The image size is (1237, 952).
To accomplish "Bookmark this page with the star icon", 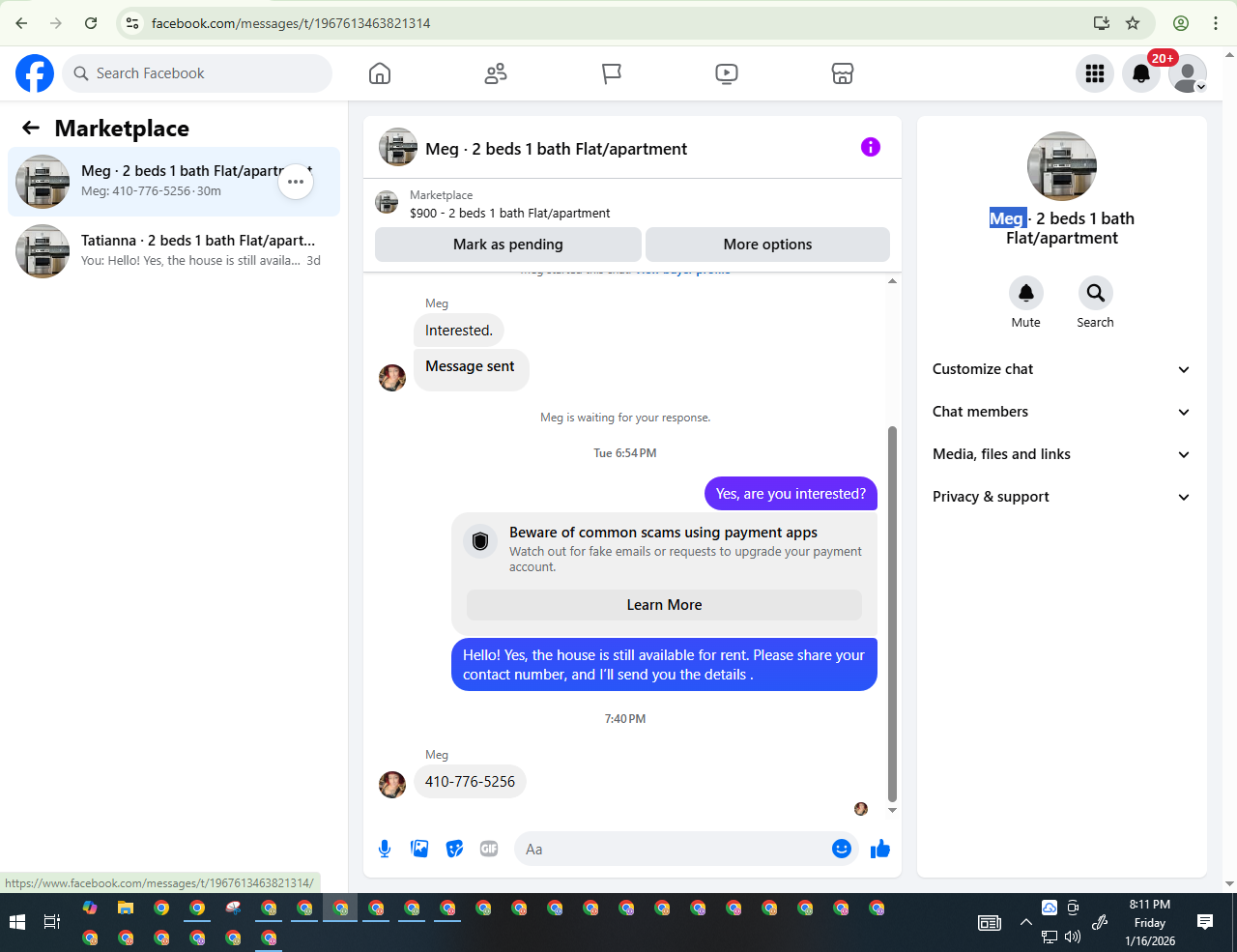I will pos(1133,23).
